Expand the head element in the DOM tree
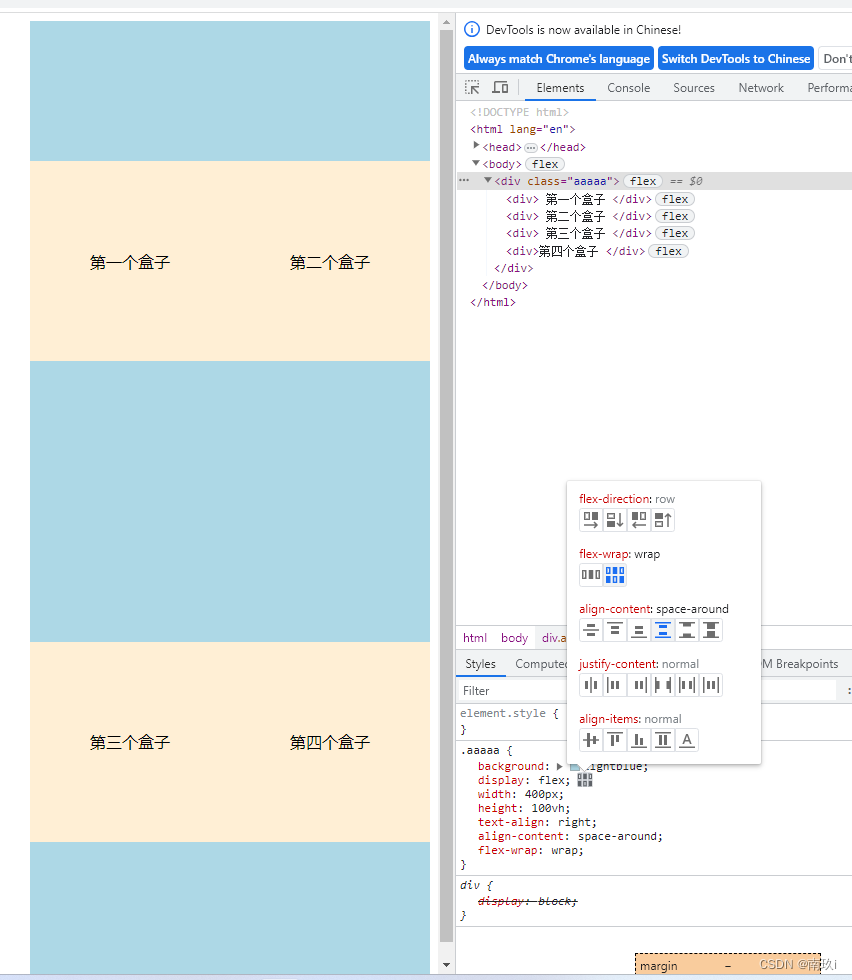This screenshot has width=852, height=980. (476, 146)
